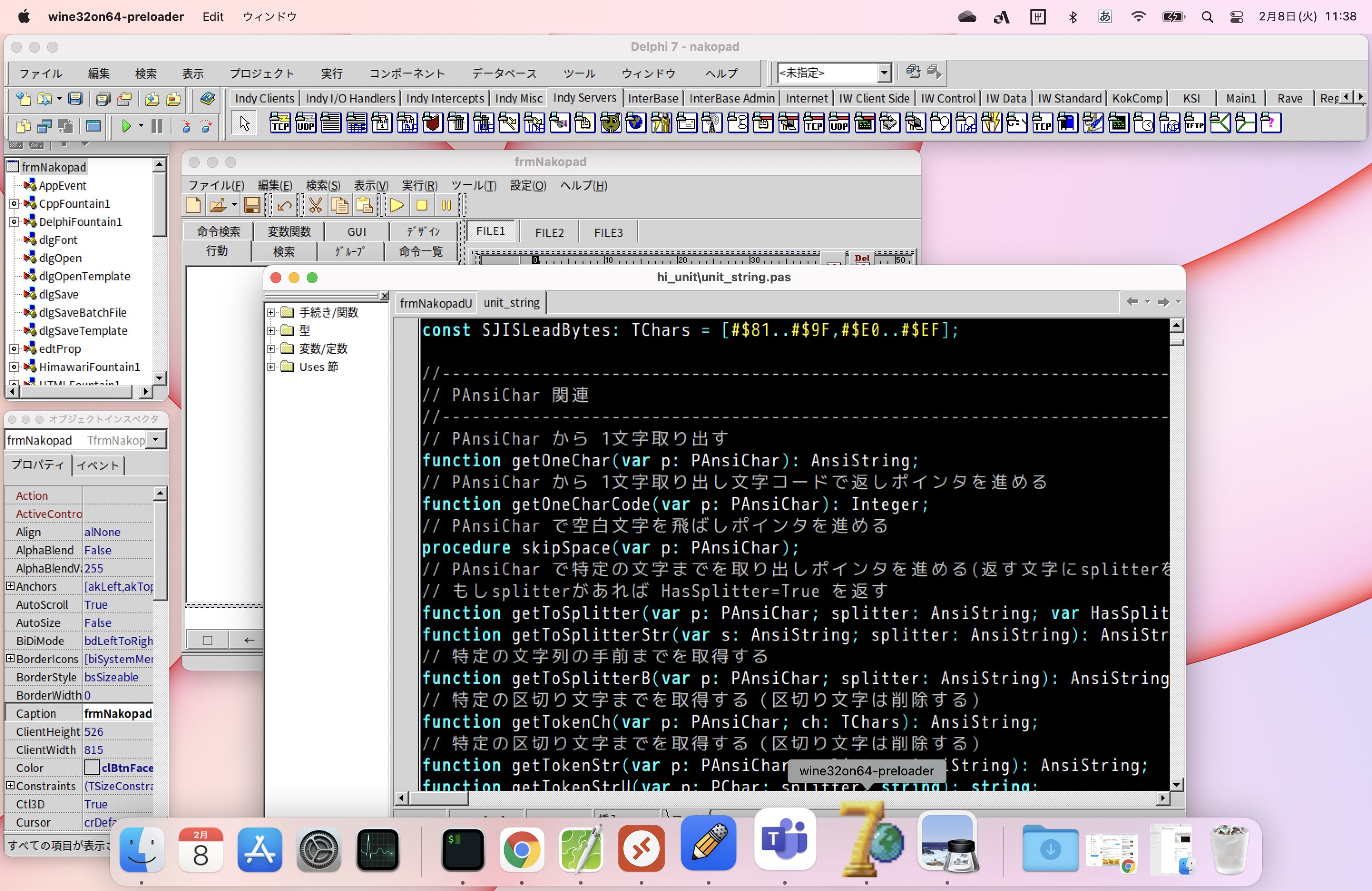1372x891 pixels.
Task: Click the Cut scissors icon in frmNakopad
Action: 315,205
